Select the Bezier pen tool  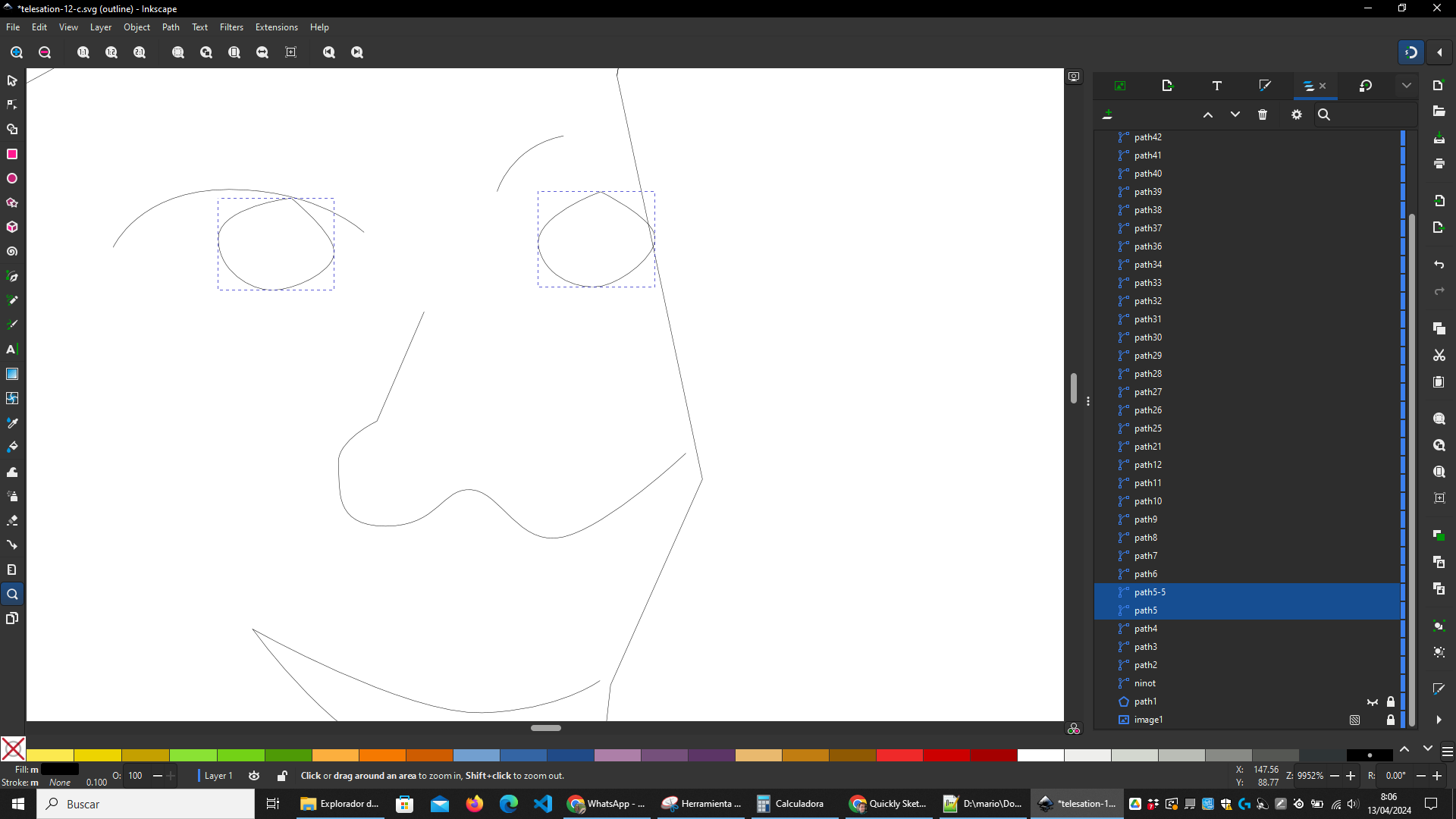pos(12,275)
